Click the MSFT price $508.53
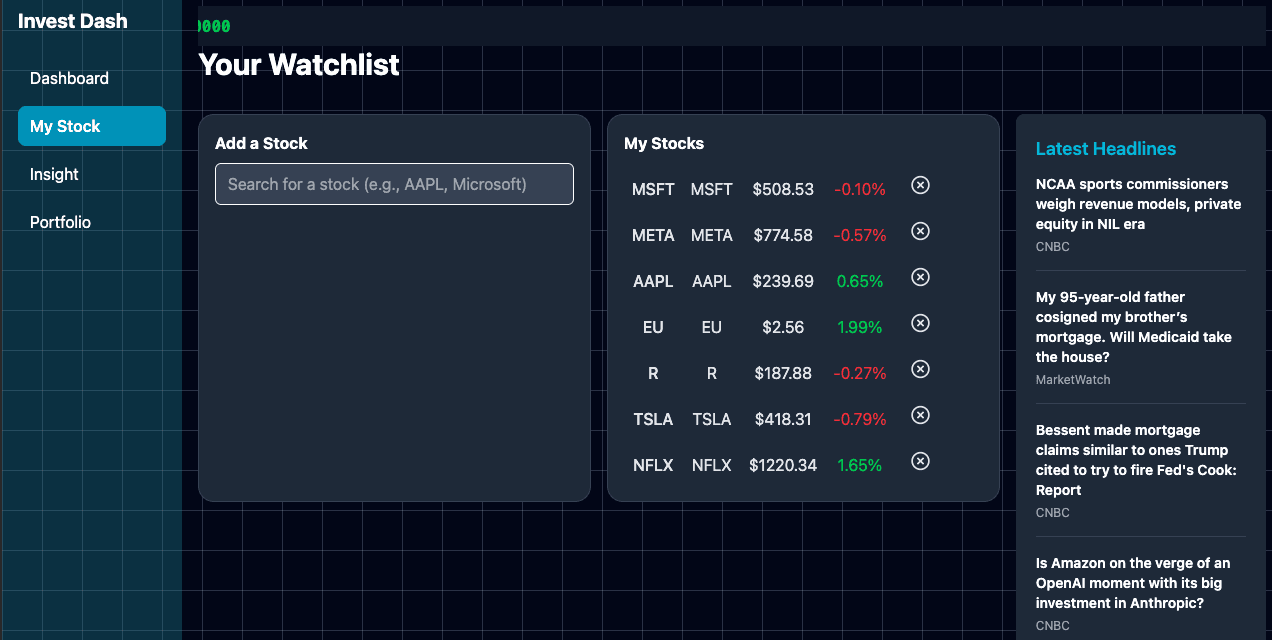The image size is (1272, 640). click(783, 189)
